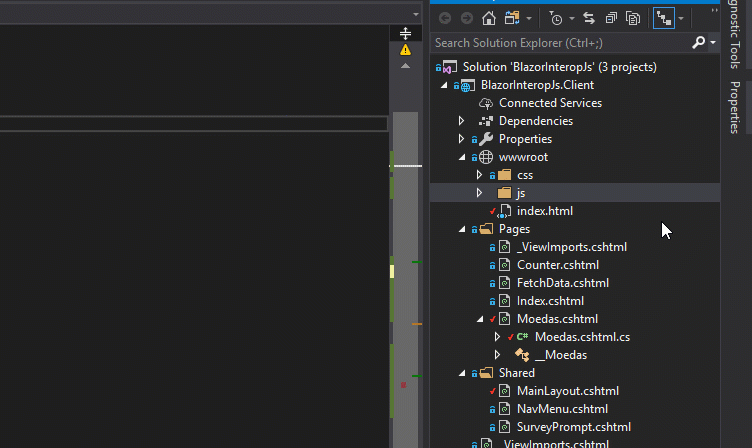
Task: Click the js folder icon
Action: click(x=504, y=193)
